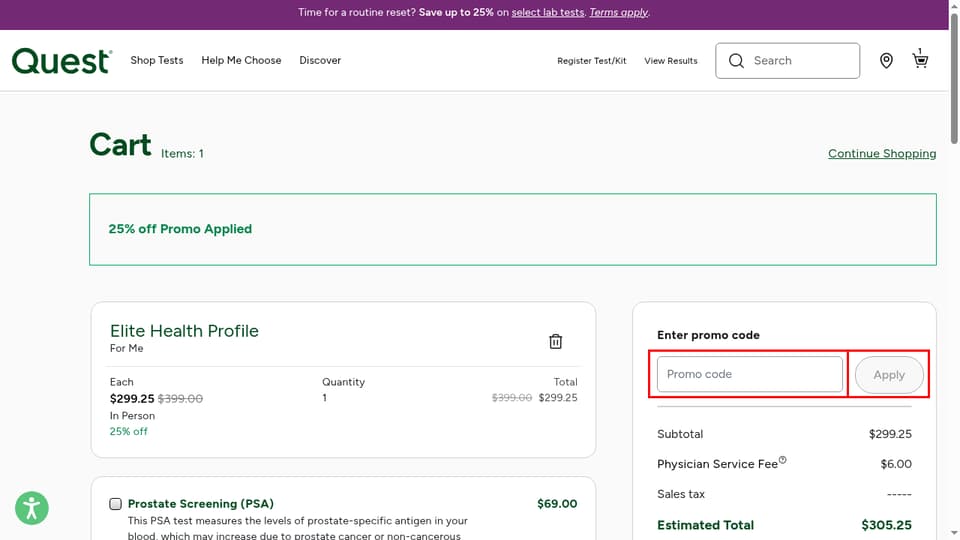The height and width of the screenshot is (540, 960).
Task: Open the Shop Tests menu
Action: click(157, 60)
